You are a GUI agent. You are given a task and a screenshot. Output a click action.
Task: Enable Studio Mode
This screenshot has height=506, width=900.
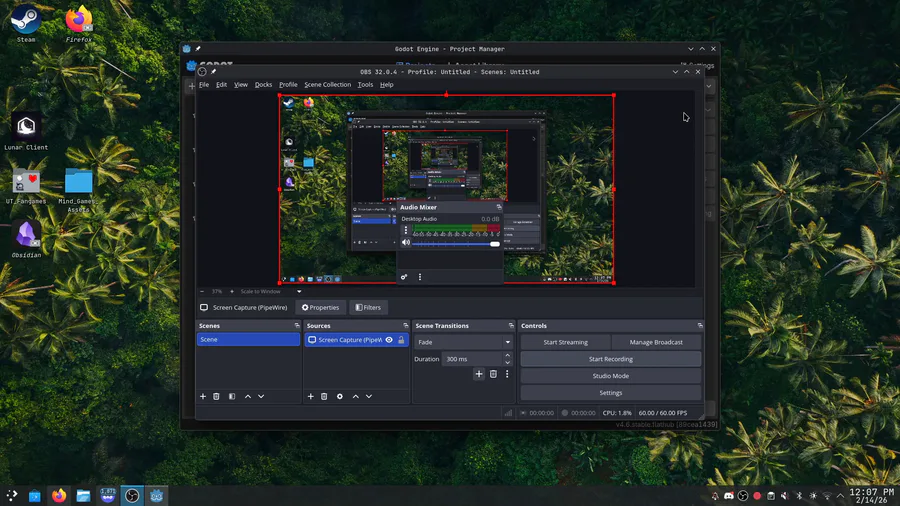coord(611,376)
